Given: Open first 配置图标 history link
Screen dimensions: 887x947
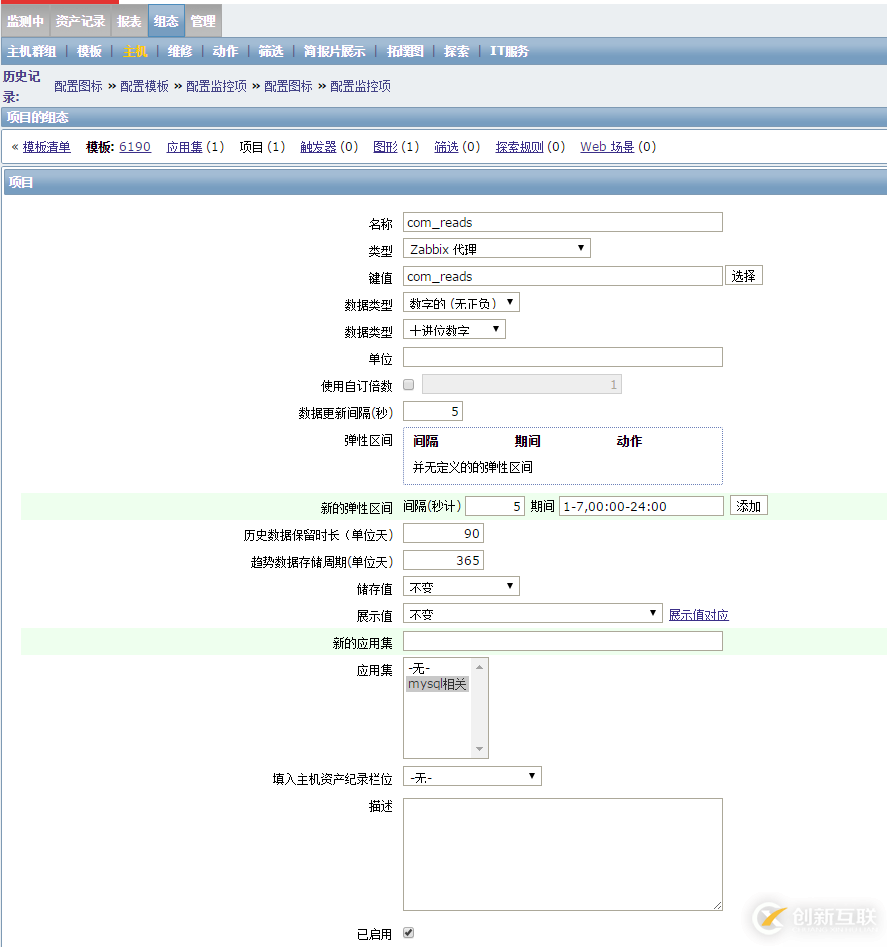Looking at the screenshot, I should (x=78, y=86).
